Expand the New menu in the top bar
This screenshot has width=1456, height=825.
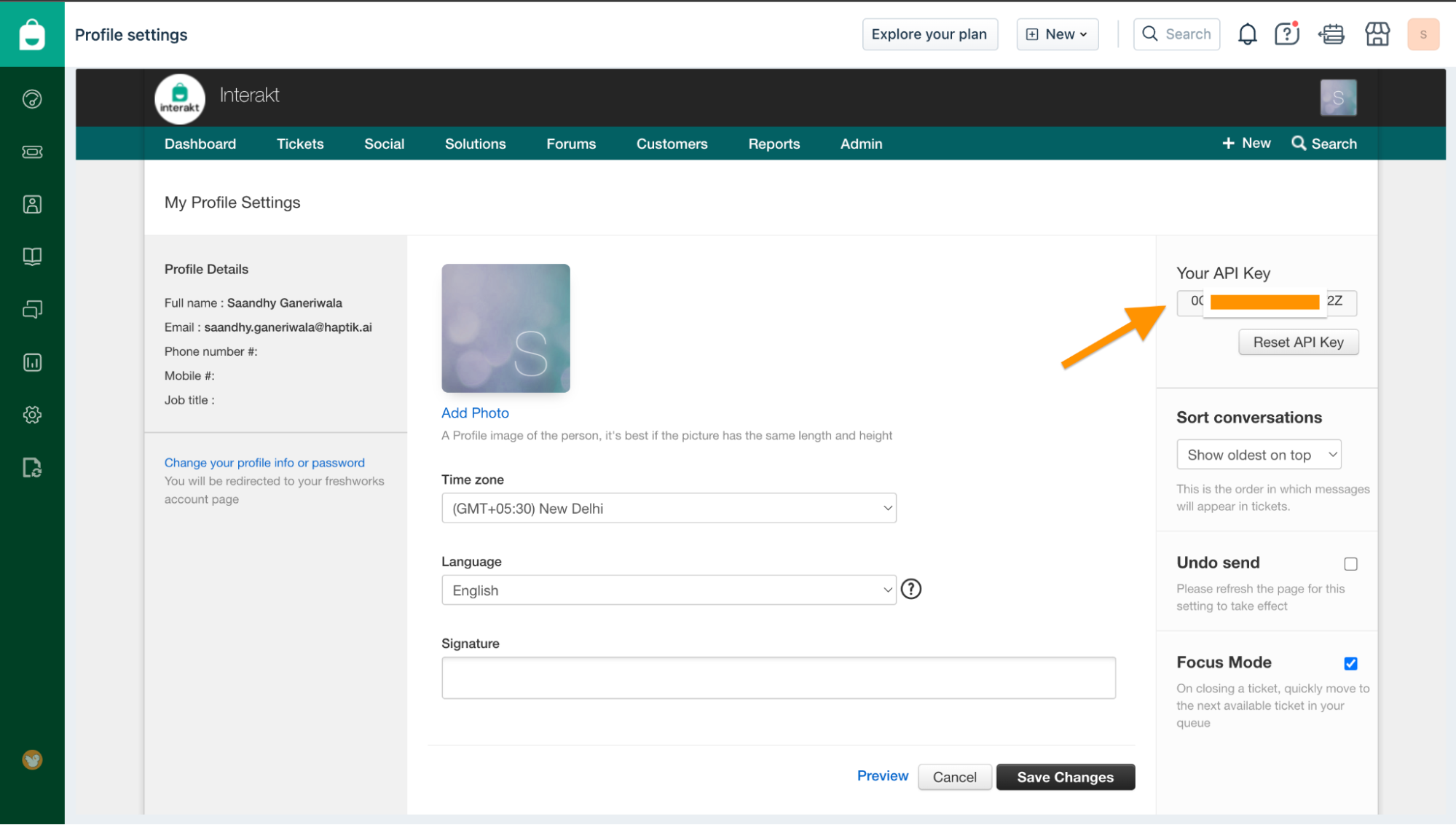tap(1057, 34)
